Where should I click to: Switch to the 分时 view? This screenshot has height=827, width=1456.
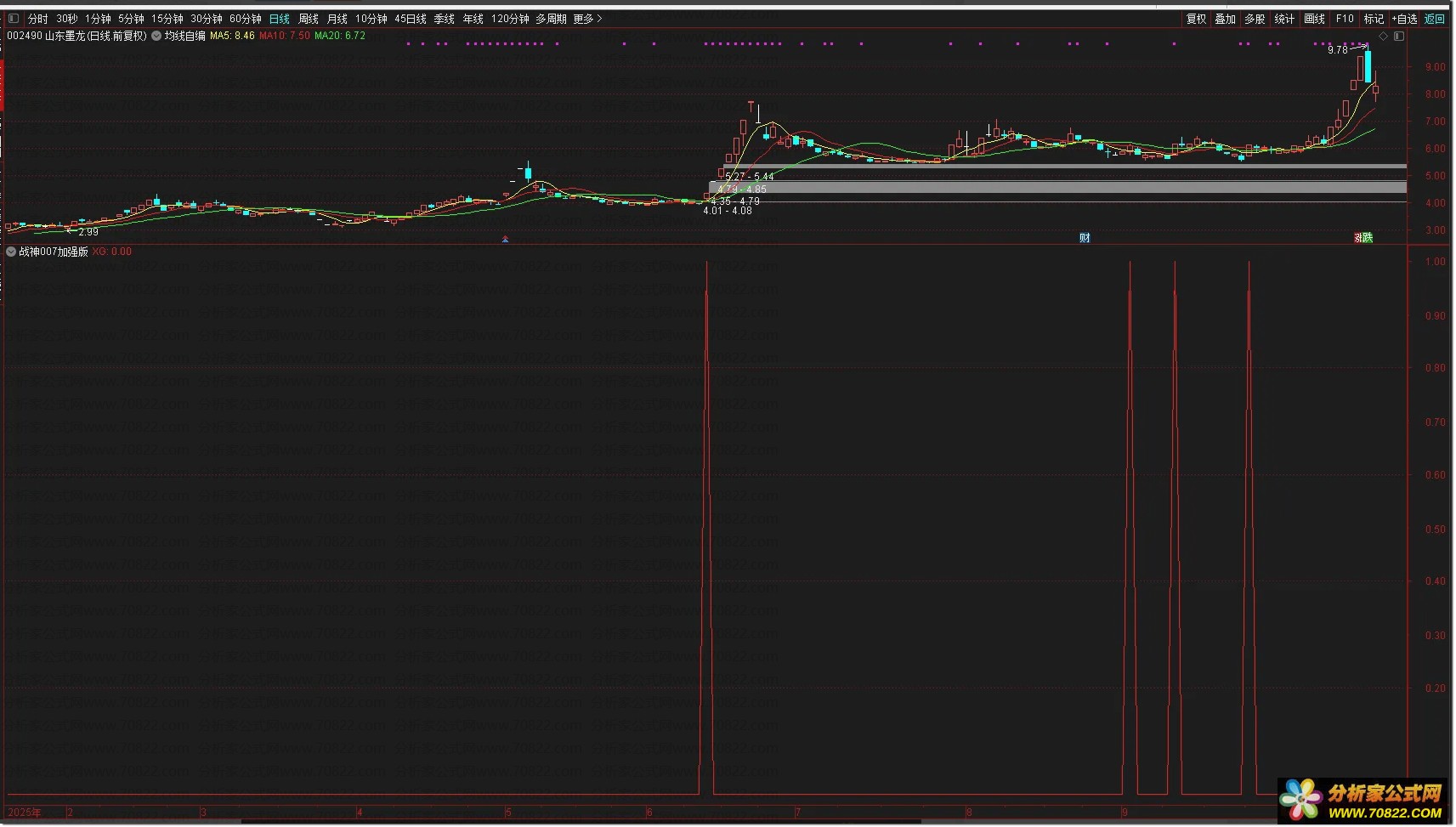[x=38, y=19]
